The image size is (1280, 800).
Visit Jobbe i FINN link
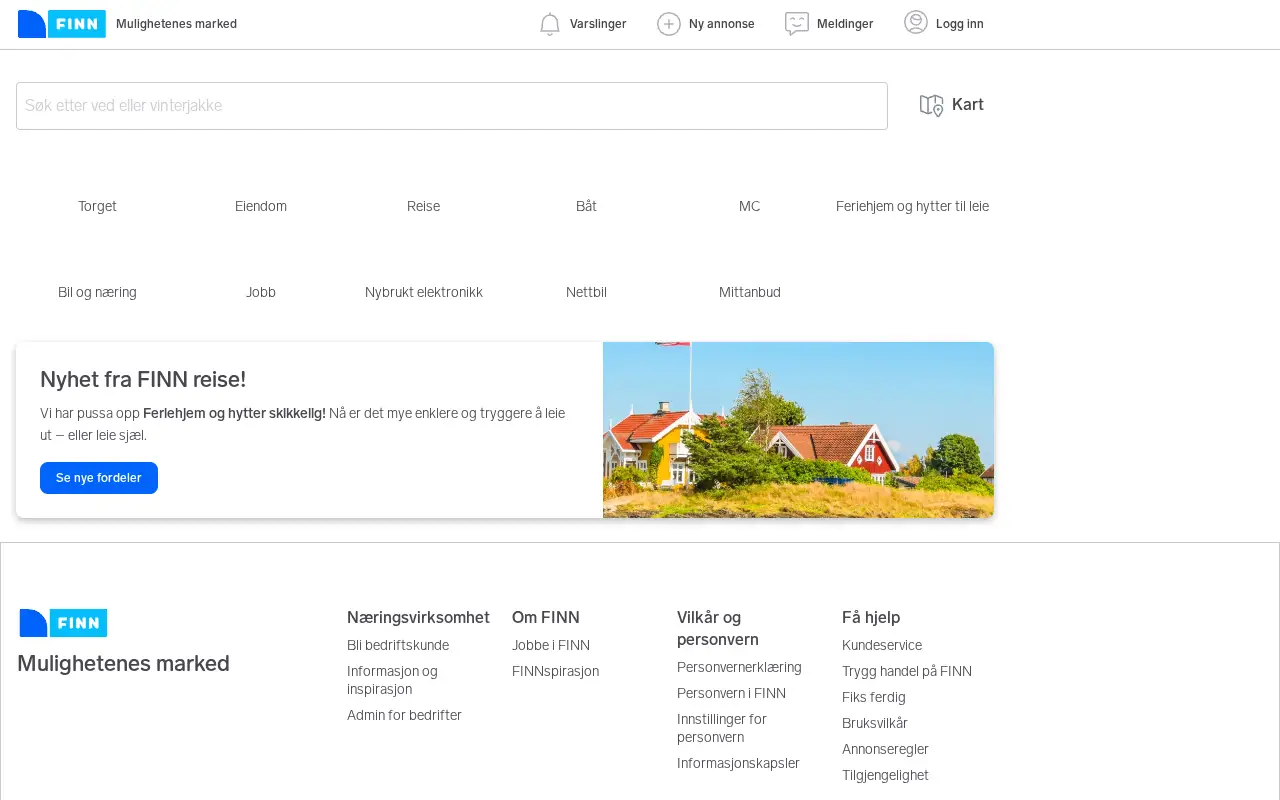[x=551, y=645]
